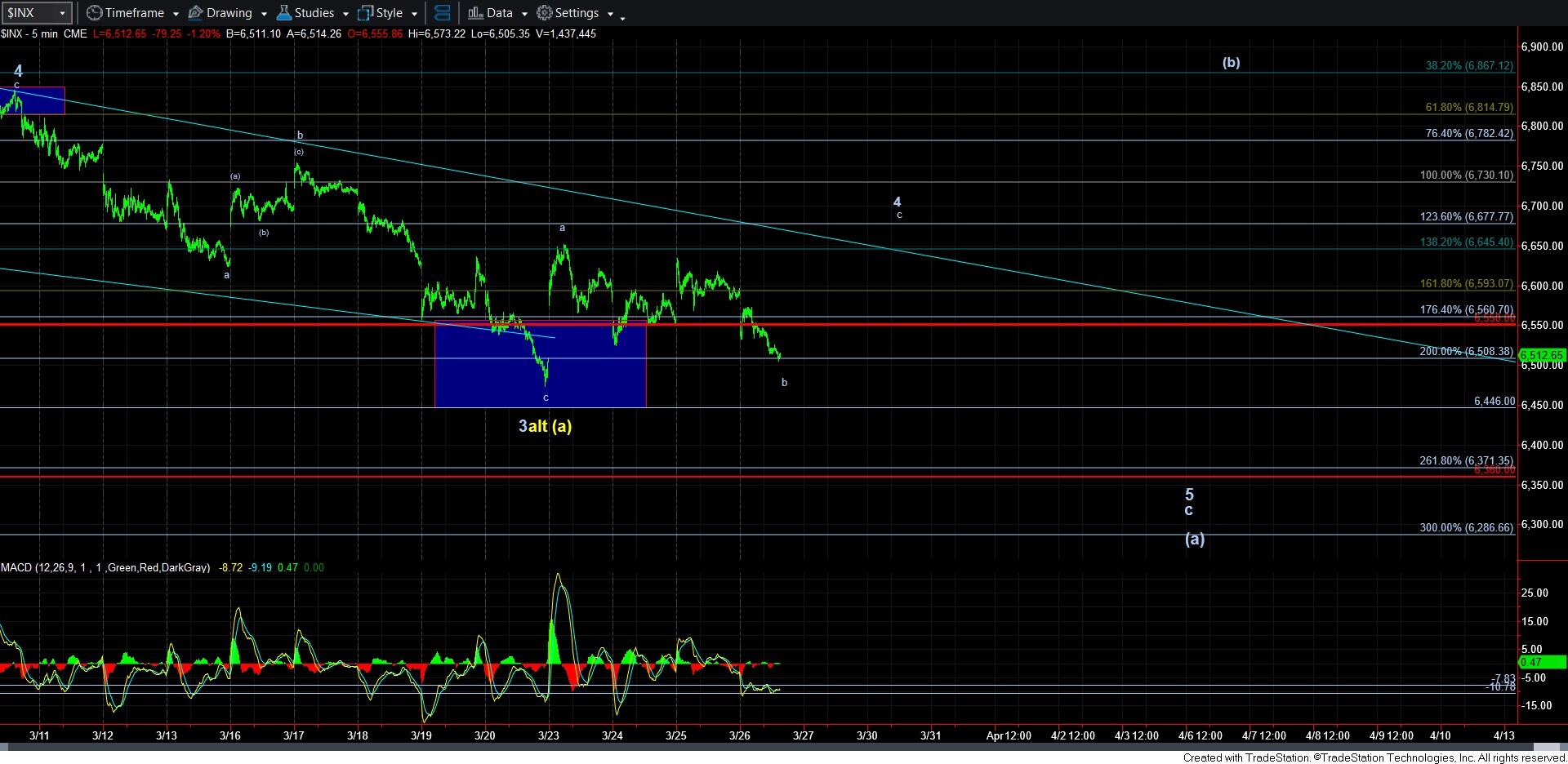Screen dimensions: 1568x764
Task: Expand the Studies dropdown arrow
Action: pyautogui.click(x=345, y=14)
